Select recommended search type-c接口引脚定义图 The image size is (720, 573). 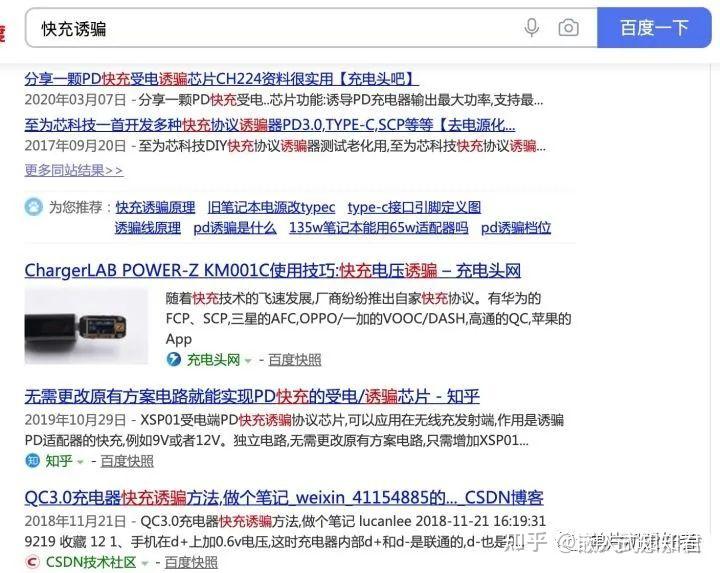point(414,208)
